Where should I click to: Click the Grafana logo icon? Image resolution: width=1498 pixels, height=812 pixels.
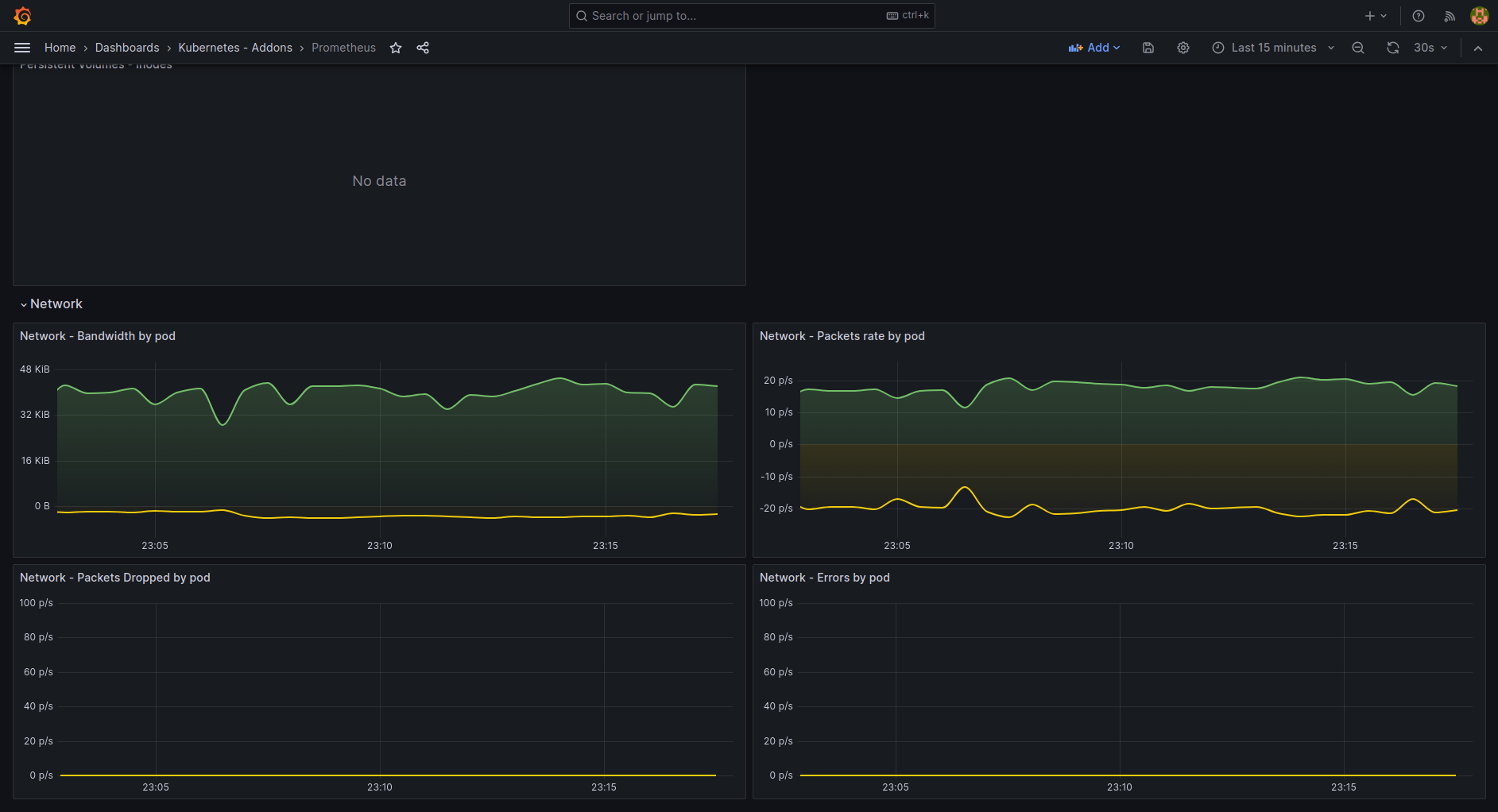click(x=22, y=16)
